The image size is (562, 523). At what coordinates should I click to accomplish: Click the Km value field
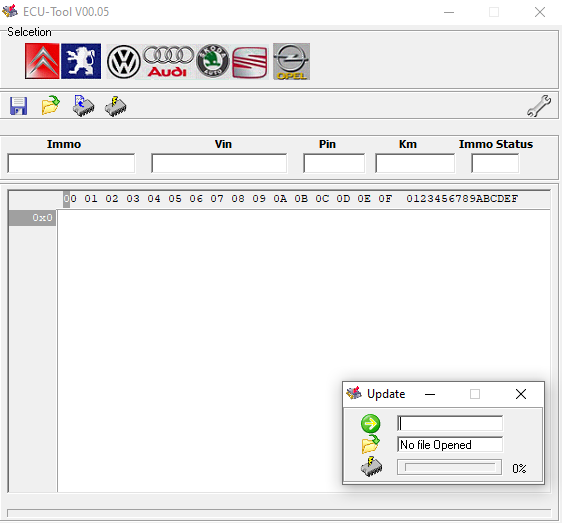[415, 163]
